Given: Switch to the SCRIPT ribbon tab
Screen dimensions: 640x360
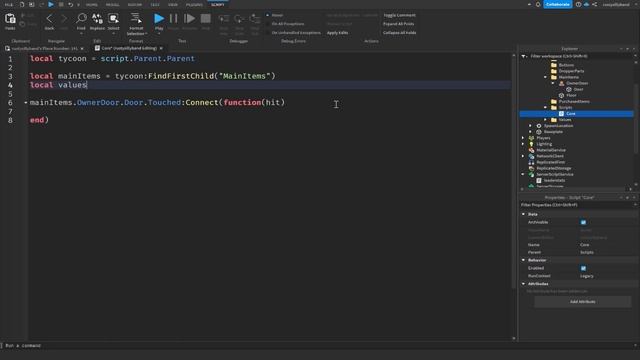Looking at the screenshot, I should (218, 4).
